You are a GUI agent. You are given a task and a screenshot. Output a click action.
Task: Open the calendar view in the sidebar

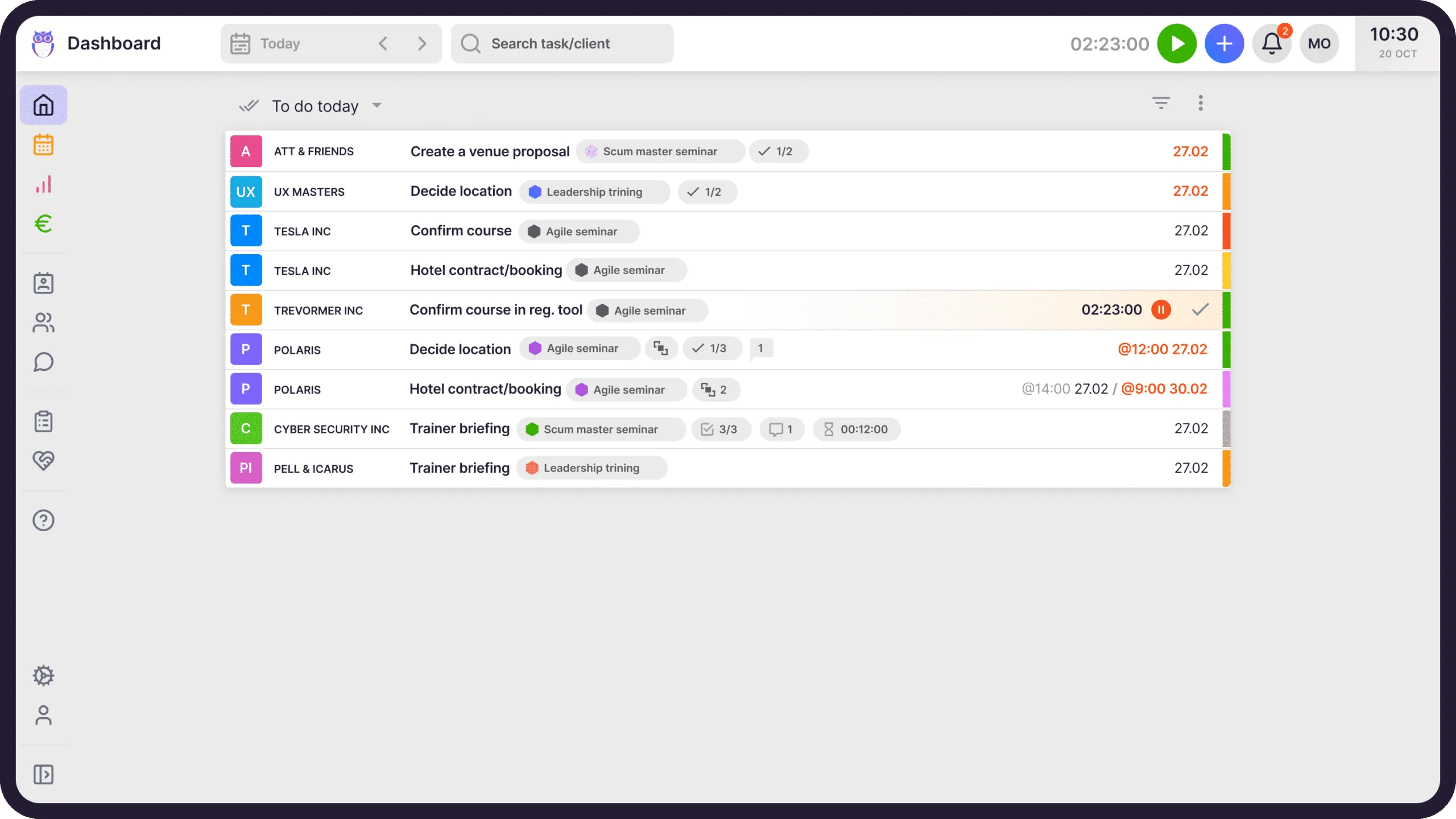[x=44, y=145]
